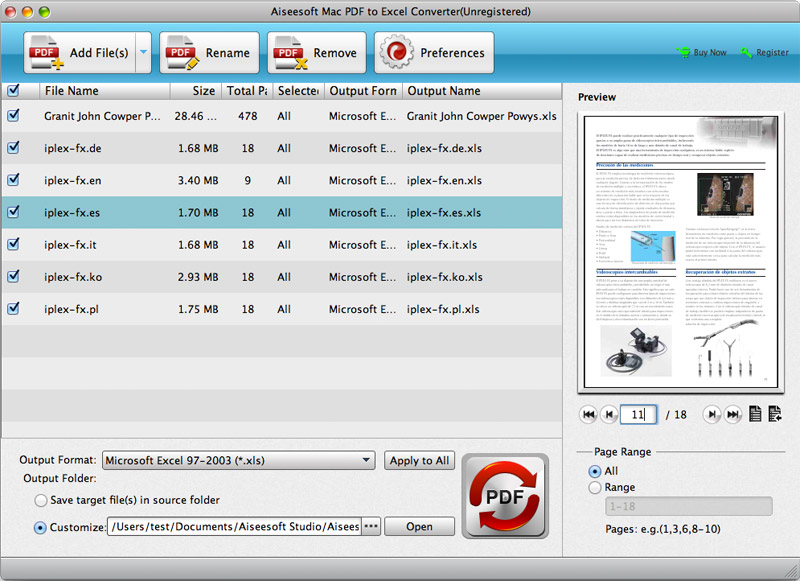The image size is (800, 581).
Task: Click output format cell for iplex-fx.de
Action: tap(362, 148)
